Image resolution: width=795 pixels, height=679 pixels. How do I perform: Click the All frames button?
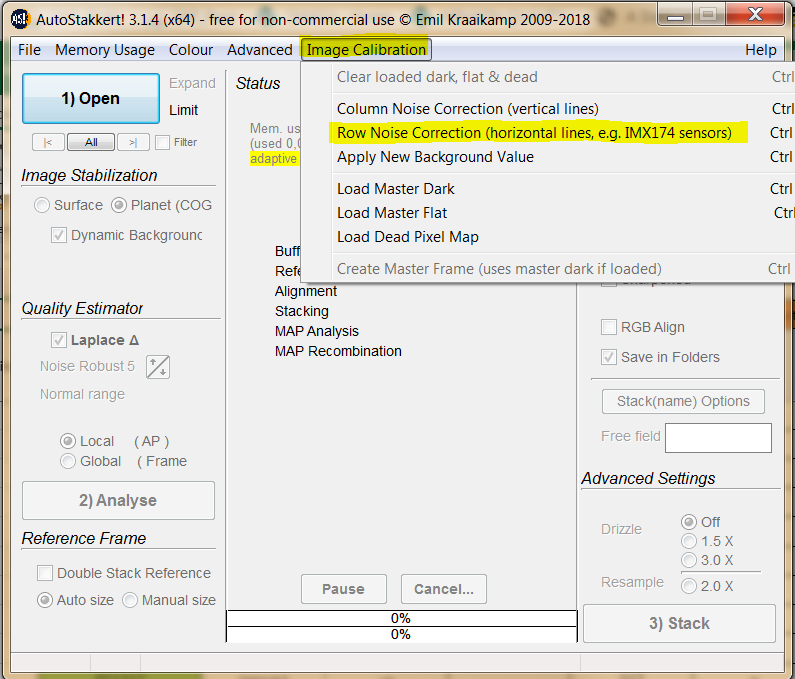[91, 142]
